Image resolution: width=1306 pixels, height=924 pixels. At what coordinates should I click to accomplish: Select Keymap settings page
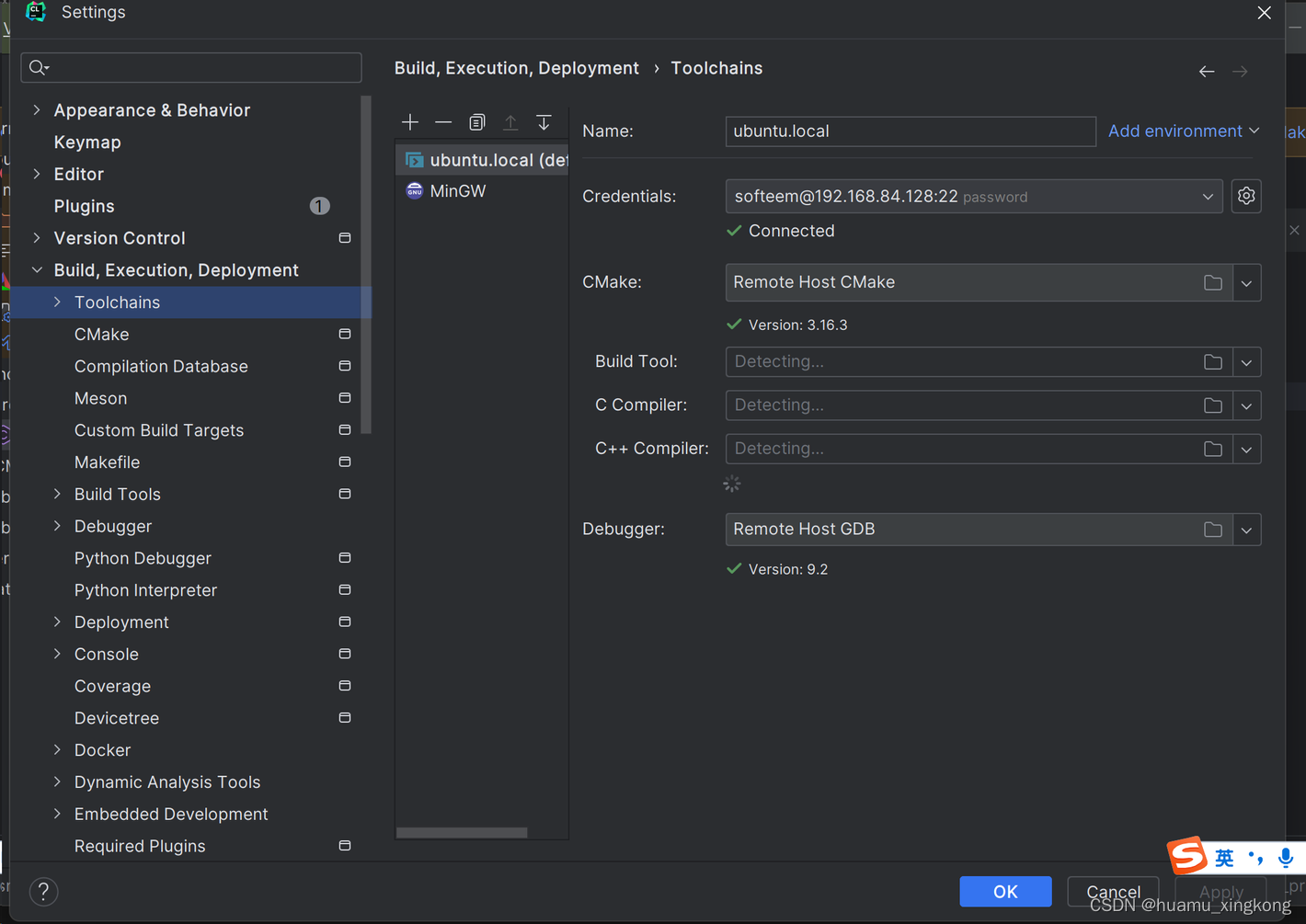pyautogui.click(x=87, y=143)
